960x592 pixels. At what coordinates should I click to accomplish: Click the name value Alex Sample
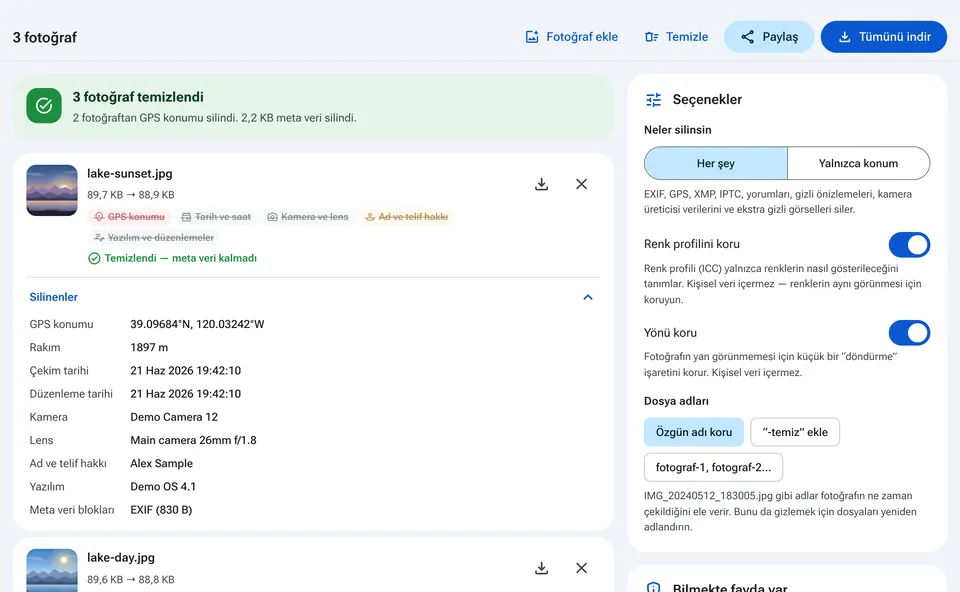point(162,464)
